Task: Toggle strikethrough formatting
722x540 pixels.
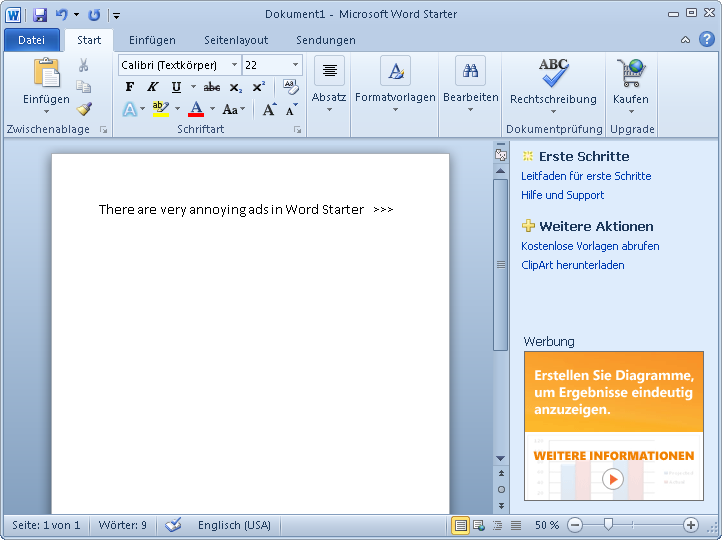Action: [x=211, y=87]
